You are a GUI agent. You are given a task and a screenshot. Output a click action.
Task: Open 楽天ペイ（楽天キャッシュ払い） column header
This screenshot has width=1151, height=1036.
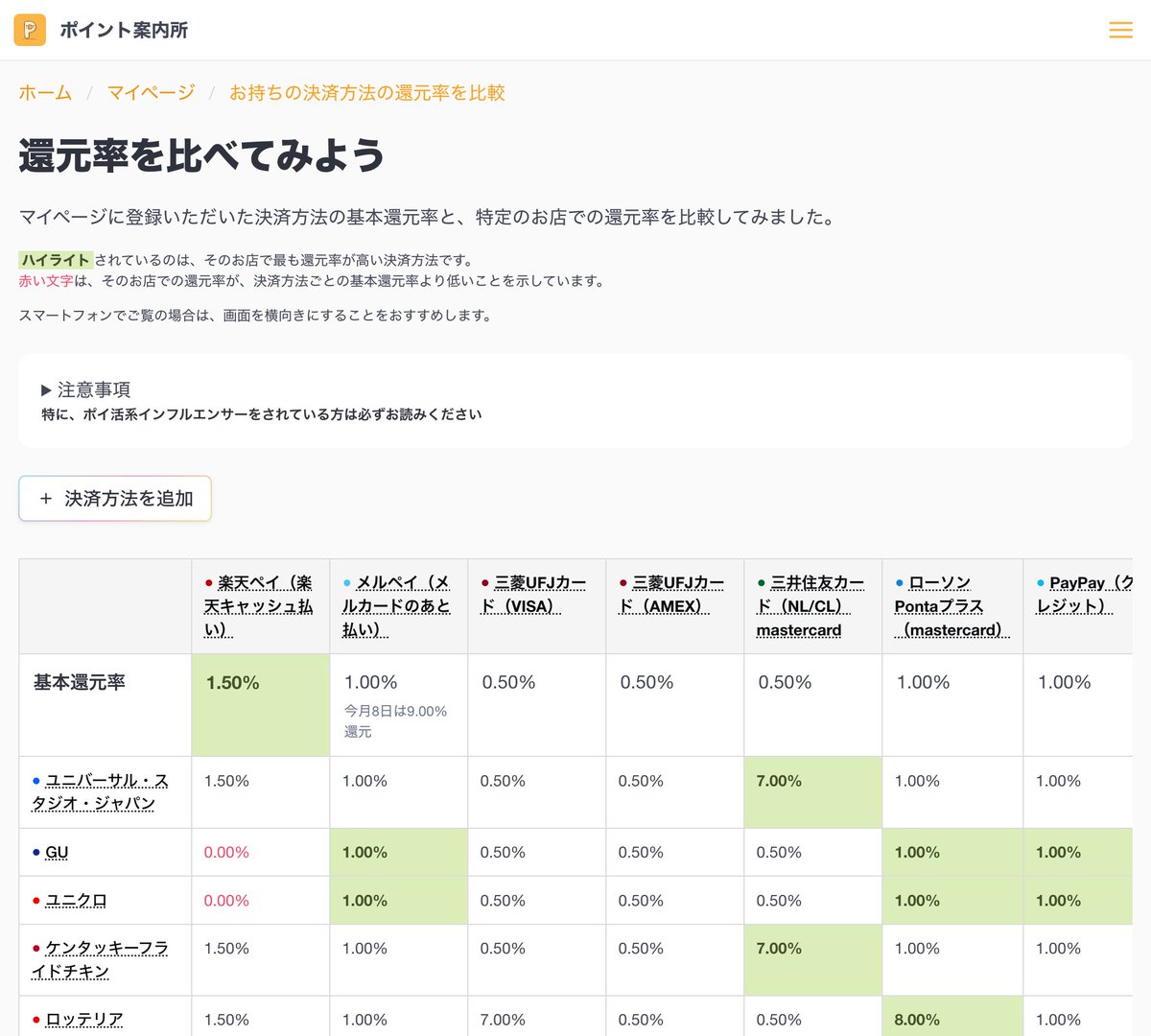[x=258, y=606]
